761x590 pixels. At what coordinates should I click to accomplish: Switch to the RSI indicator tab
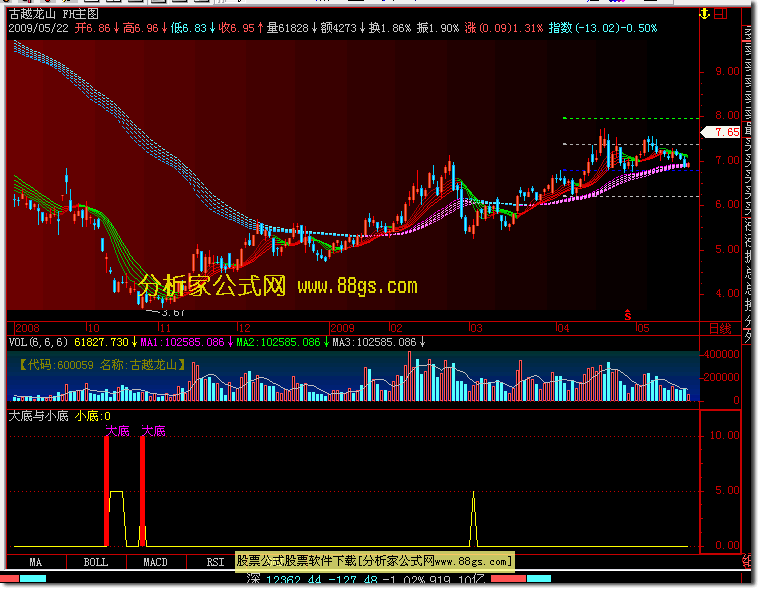[214, 562]
